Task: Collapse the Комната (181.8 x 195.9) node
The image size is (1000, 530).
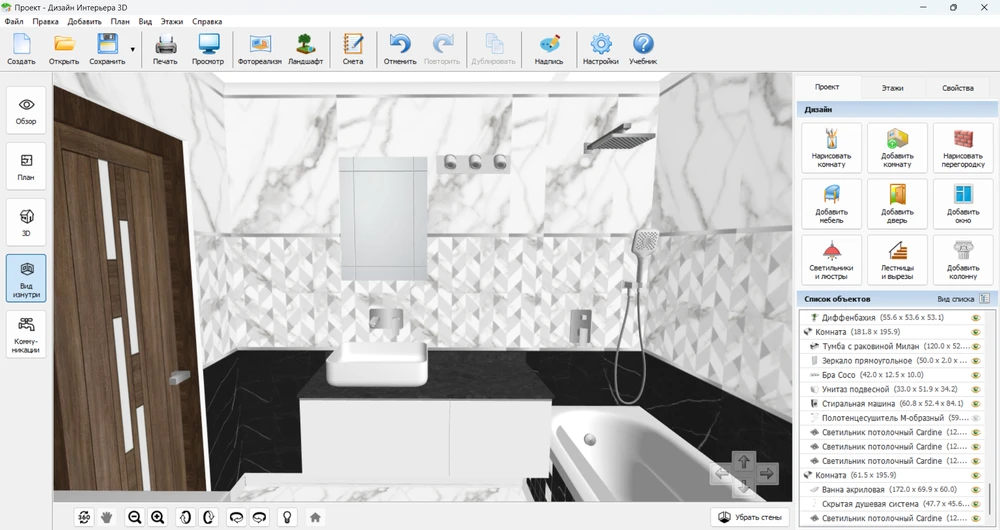Action: click(x=807, y=331)
